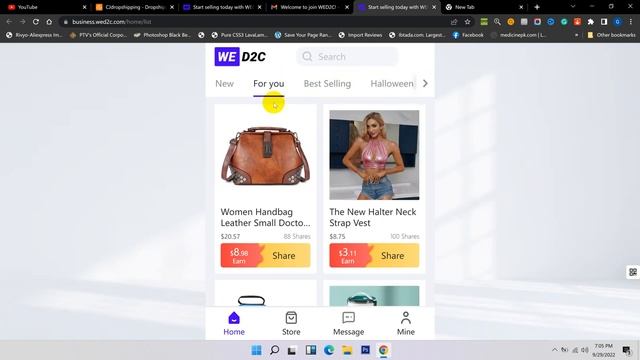640x360 pixels.
Task: Bookmark this page with star icon
Action: [467, 22]
